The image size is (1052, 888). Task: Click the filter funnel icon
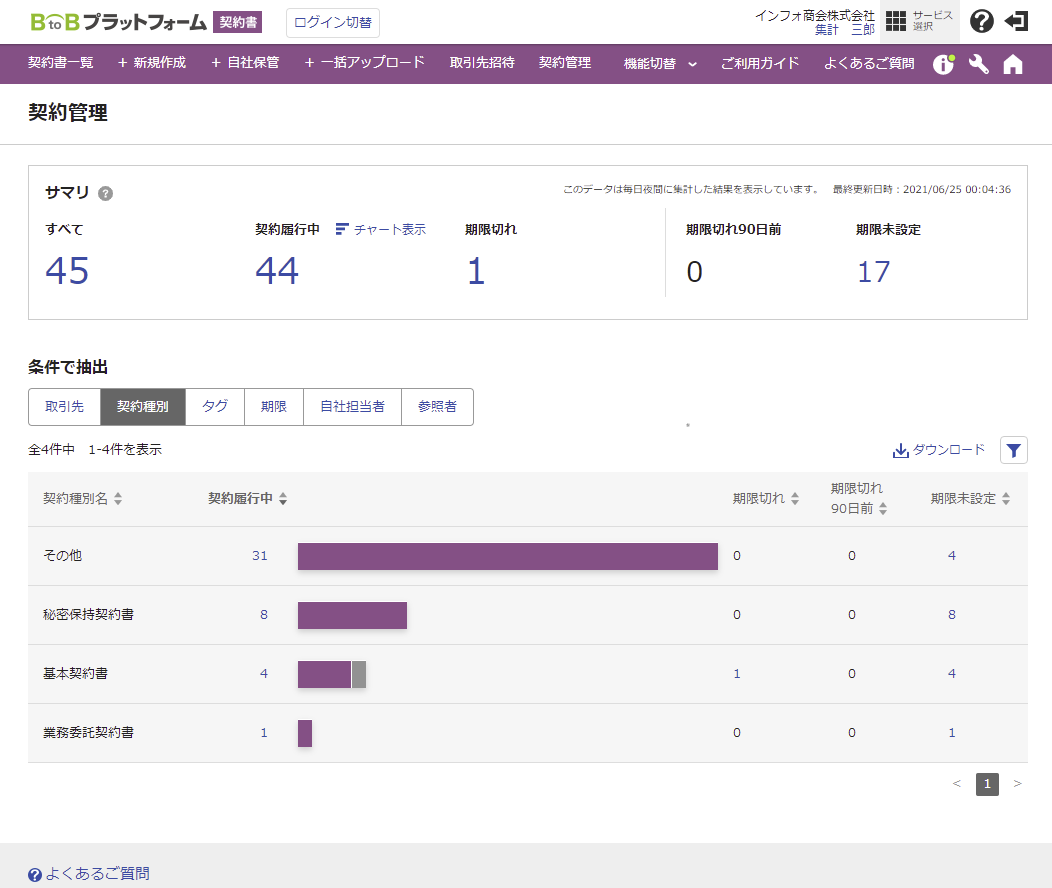[x=1013, y=450]
